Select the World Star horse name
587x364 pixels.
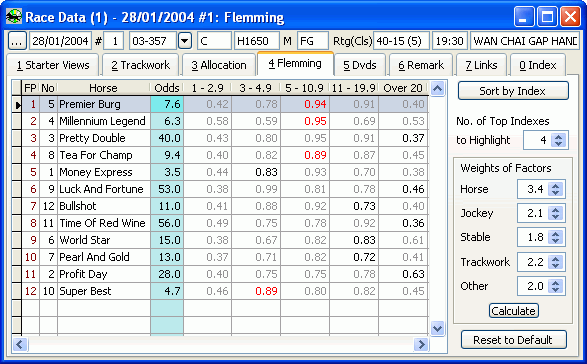click(85, 240)
